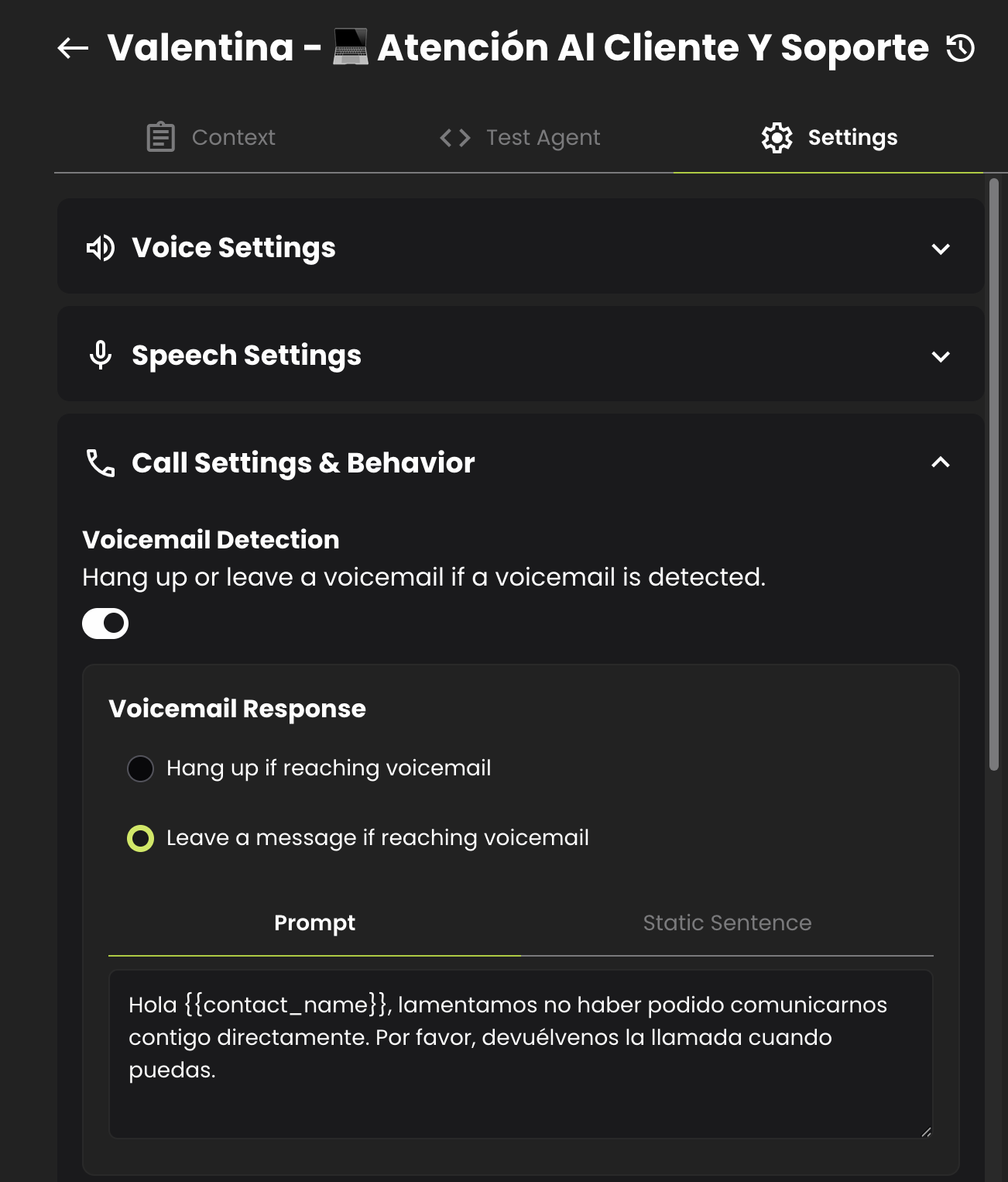Screen dimensions: 1008x1182
Task: Click the Speech Settings microphone icon
Action: click(101, 356)
